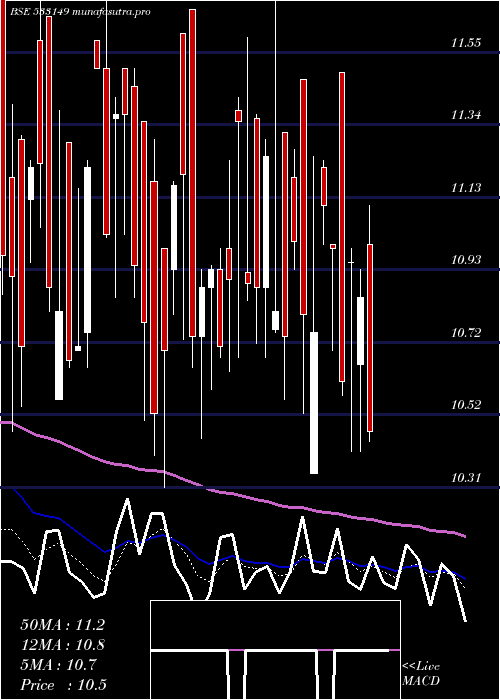Click the last red candlestick on right
Viewport: 500px width, 700px height.
pyautogui.click(x=370, y=338)
